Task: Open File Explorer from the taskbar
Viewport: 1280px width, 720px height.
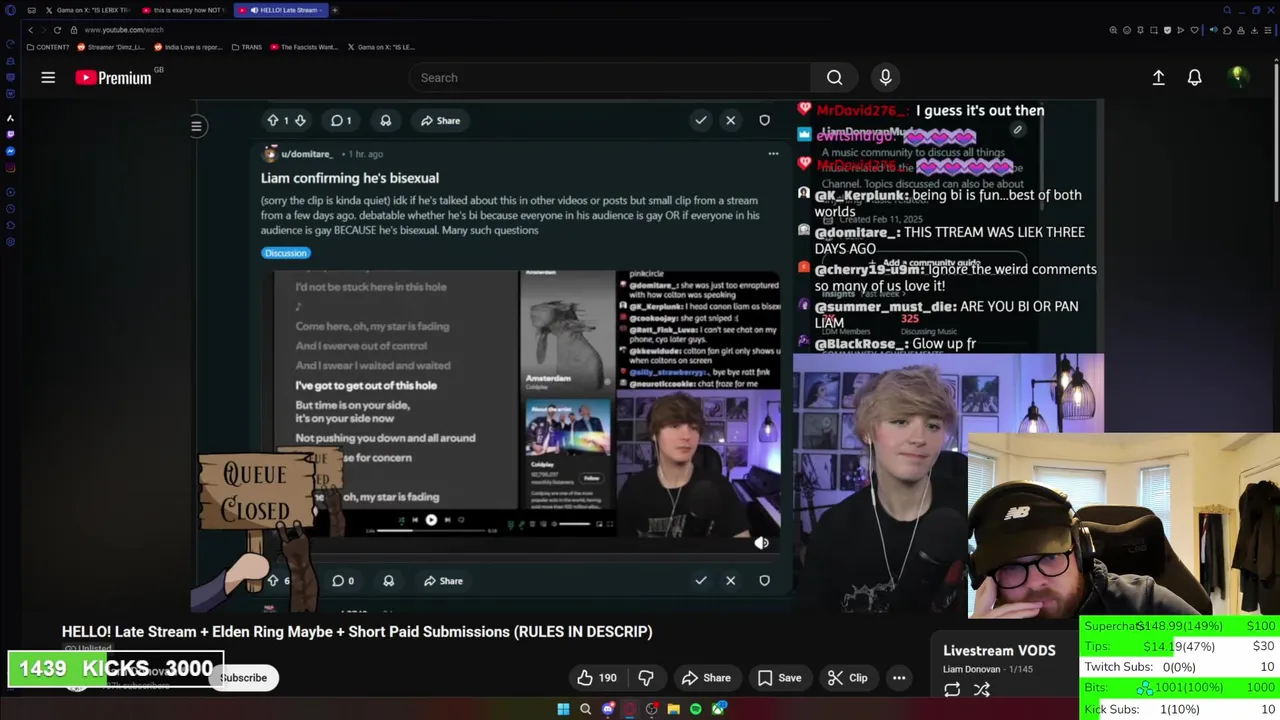Action: tap(673, 709)
